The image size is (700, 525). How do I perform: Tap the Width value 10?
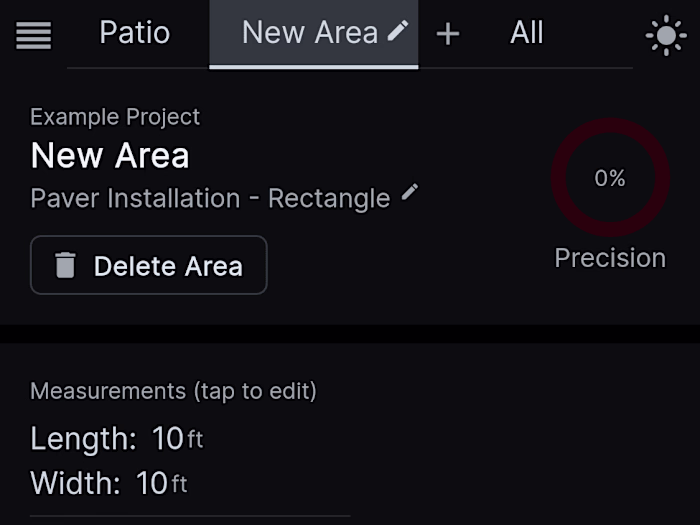coord(152,484)
